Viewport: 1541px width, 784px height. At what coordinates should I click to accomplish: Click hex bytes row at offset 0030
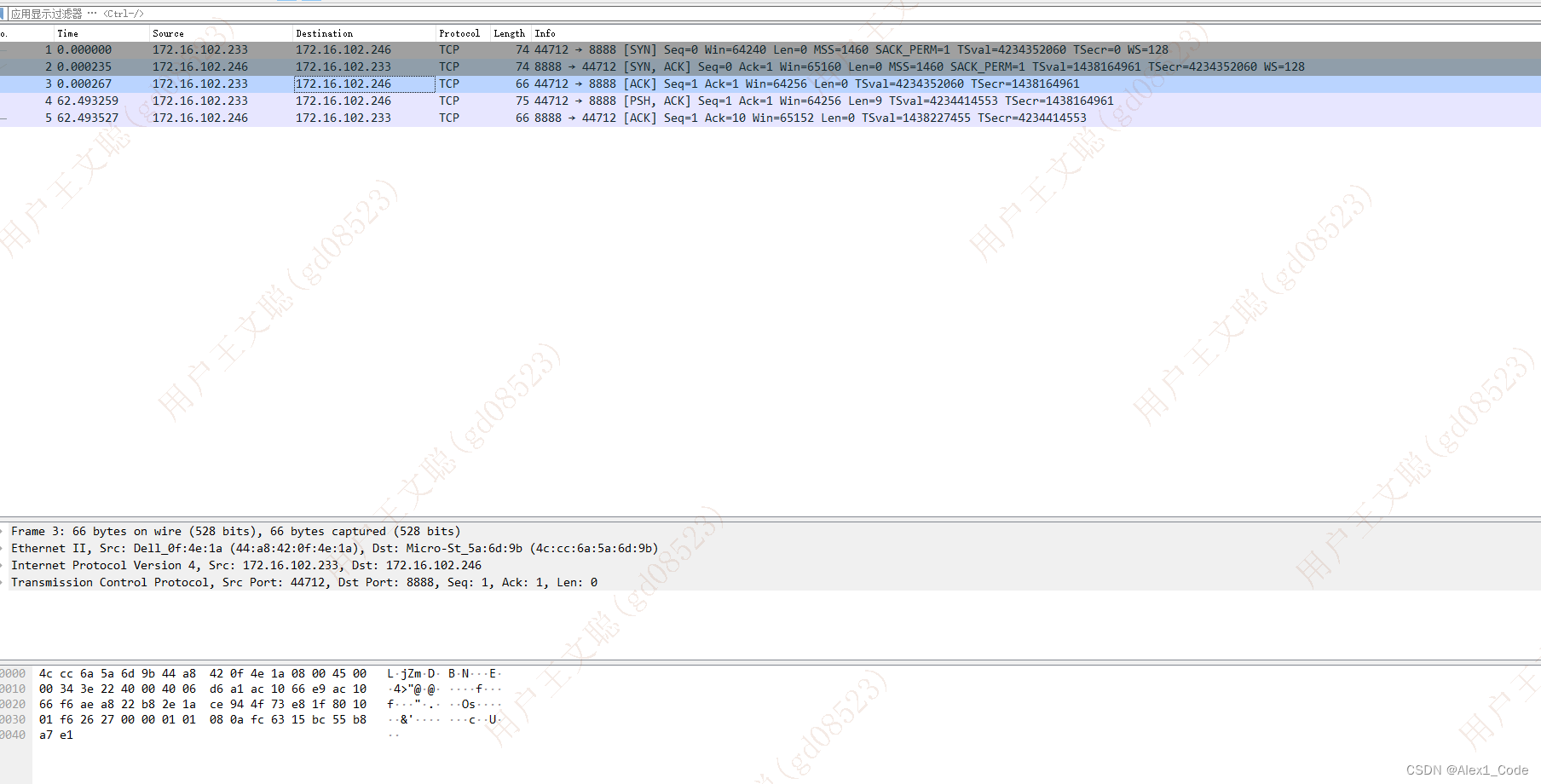203,719
